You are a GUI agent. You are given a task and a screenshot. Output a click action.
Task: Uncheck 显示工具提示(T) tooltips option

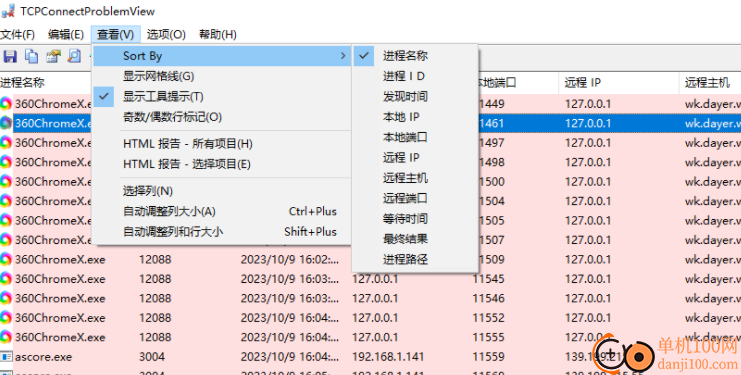[x=222, y=96]
